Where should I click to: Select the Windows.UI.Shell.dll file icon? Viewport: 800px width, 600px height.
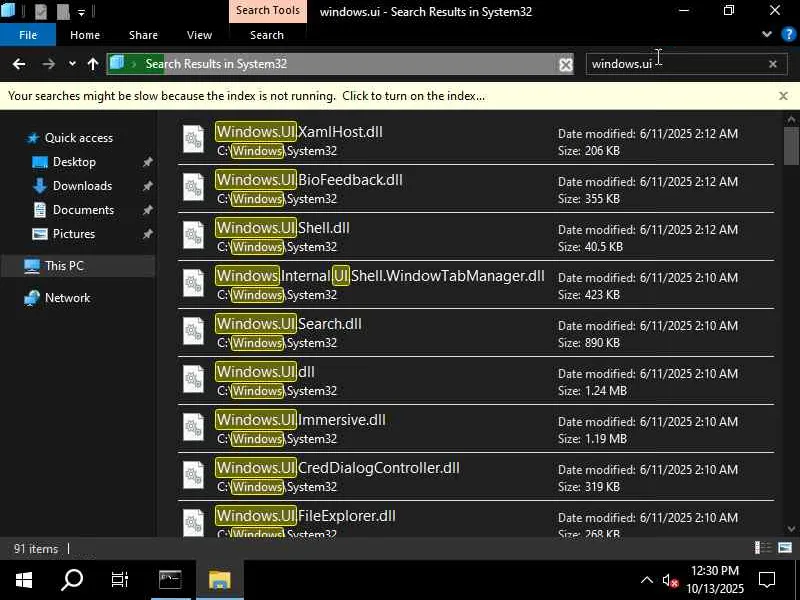pos(193,235)
